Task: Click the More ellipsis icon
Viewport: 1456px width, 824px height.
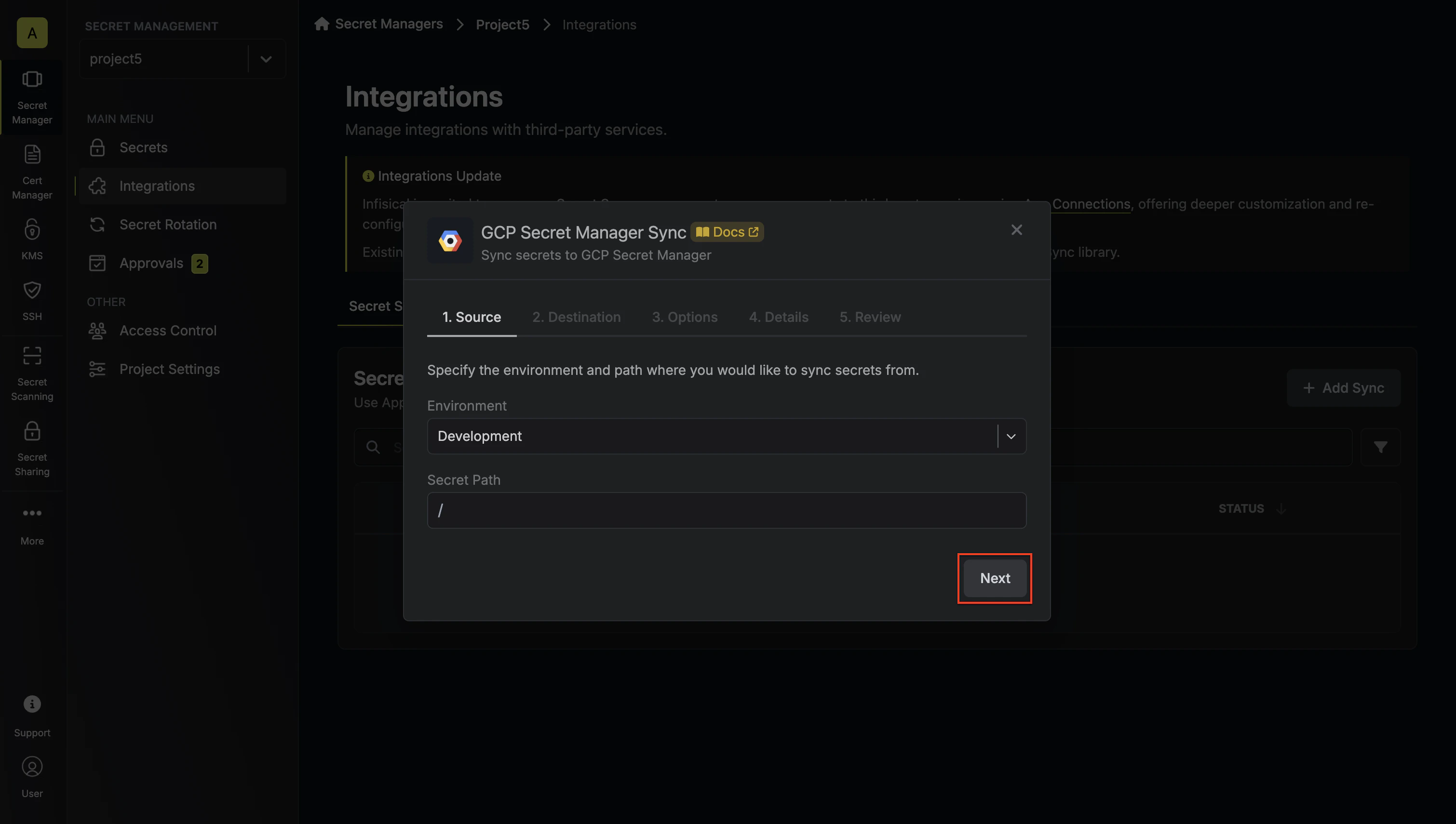Action: 32,513
